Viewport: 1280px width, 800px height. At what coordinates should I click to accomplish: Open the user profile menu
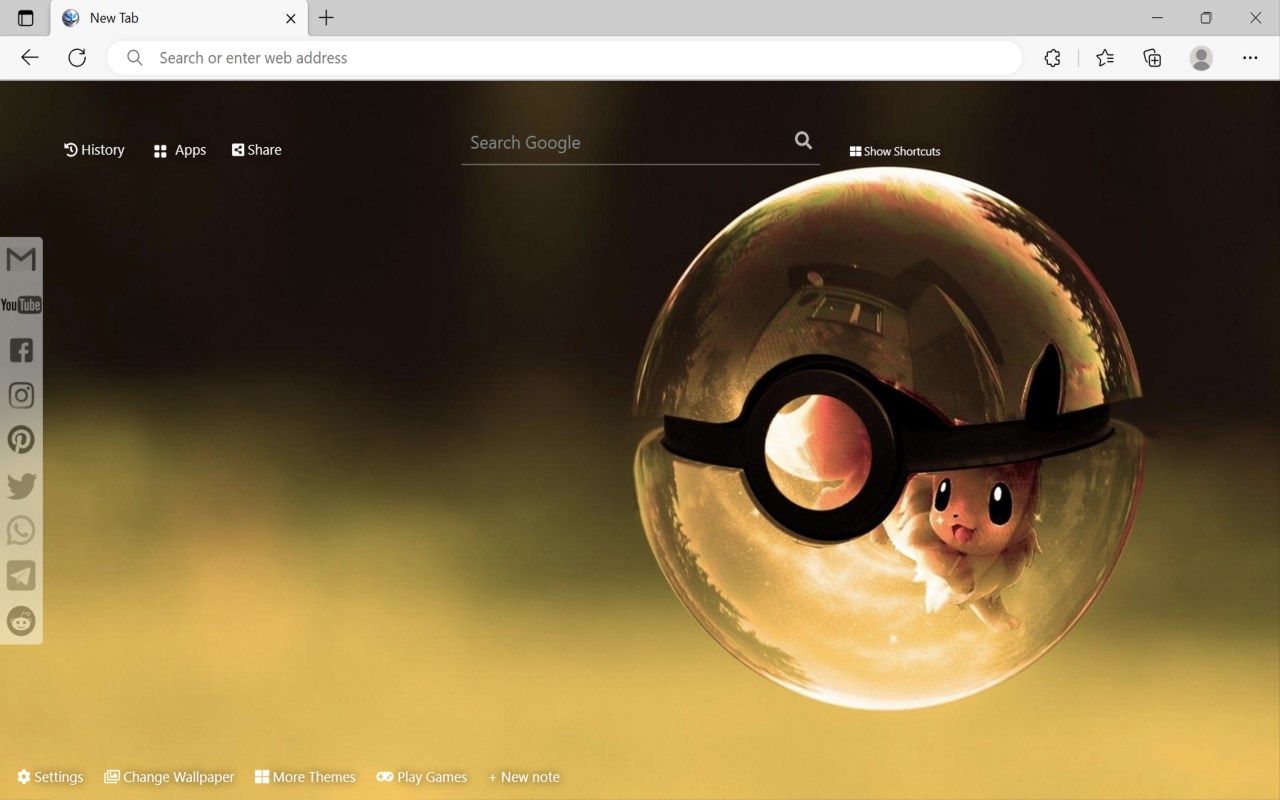pyautogui.click(x=1201, y=58)
